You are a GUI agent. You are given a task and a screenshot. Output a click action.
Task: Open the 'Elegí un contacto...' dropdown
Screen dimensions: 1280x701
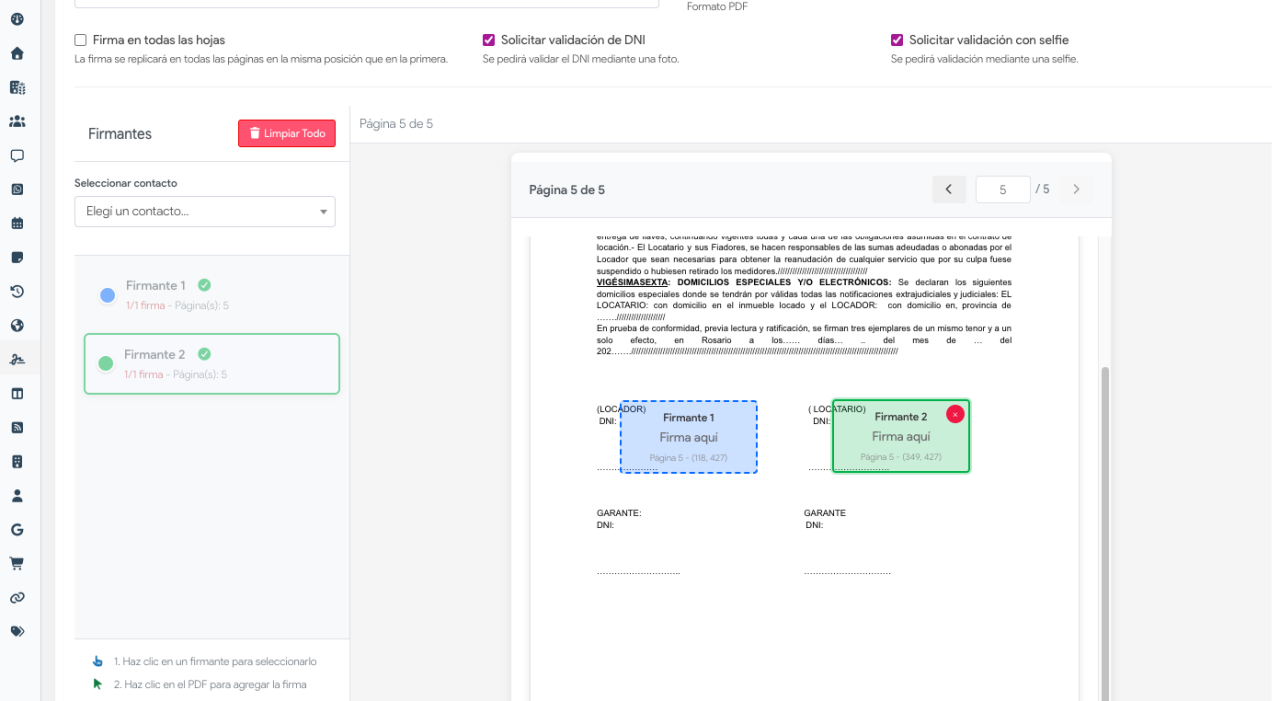coord(205,211)
